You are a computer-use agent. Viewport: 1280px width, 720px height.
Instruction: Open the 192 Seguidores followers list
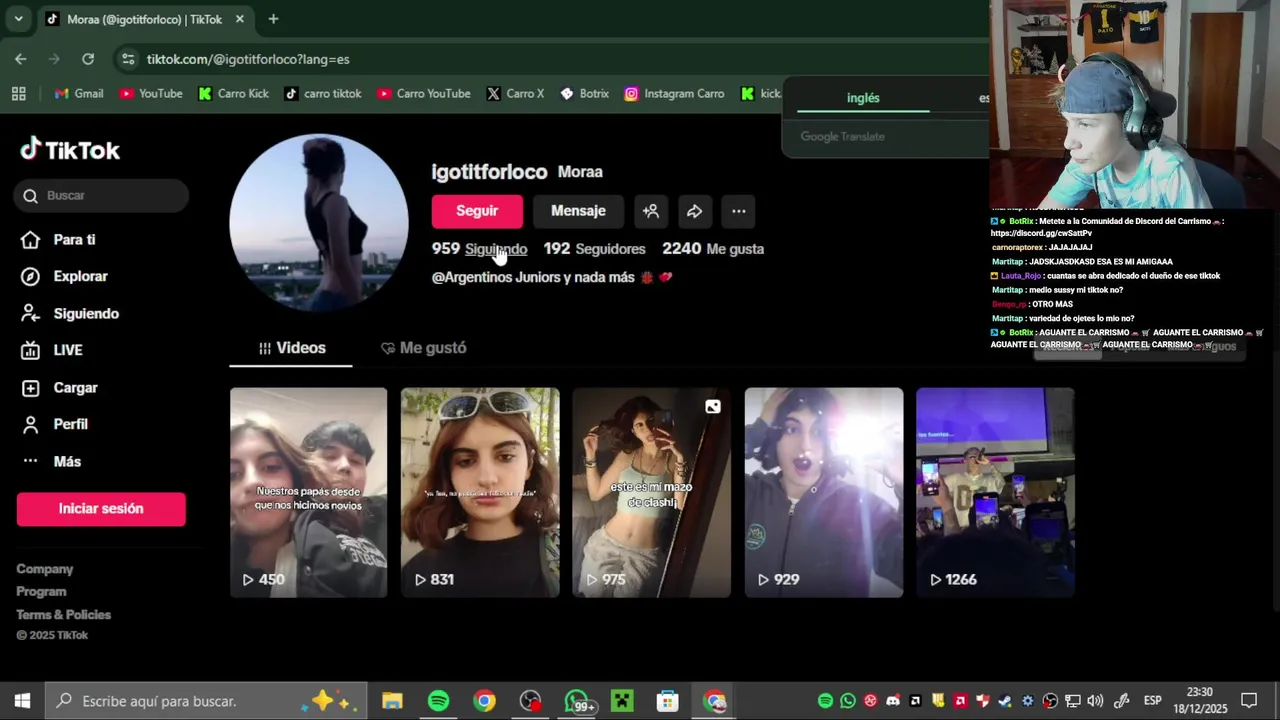click(594, 249)
